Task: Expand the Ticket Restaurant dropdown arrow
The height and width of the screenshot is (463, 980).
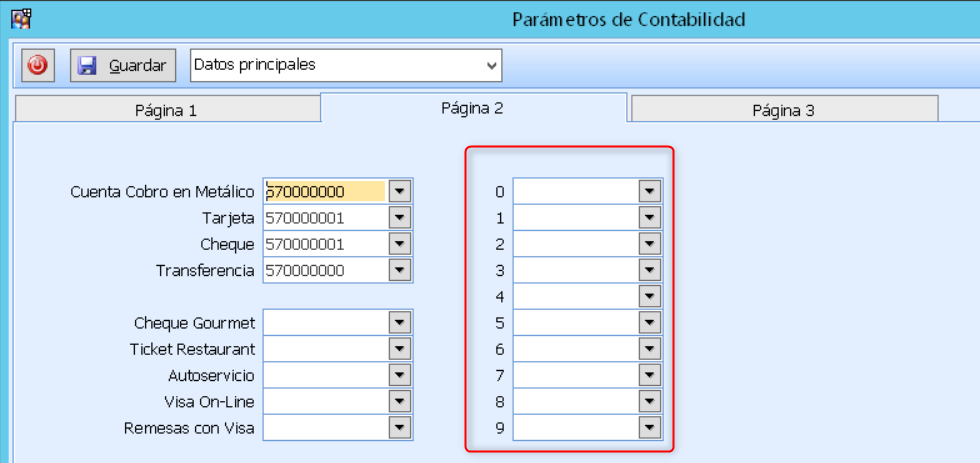Action: point(400,349)
